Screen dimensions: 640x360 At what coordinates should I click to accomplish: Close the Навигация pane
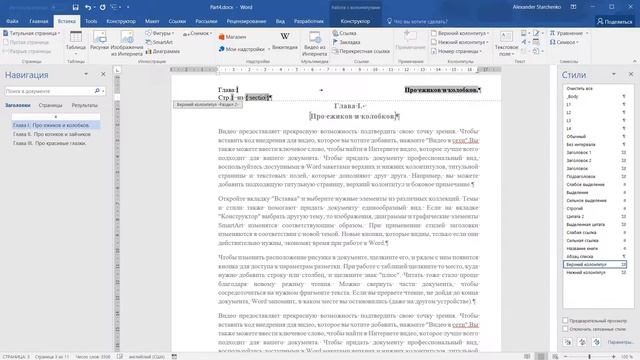click(103, 74)
